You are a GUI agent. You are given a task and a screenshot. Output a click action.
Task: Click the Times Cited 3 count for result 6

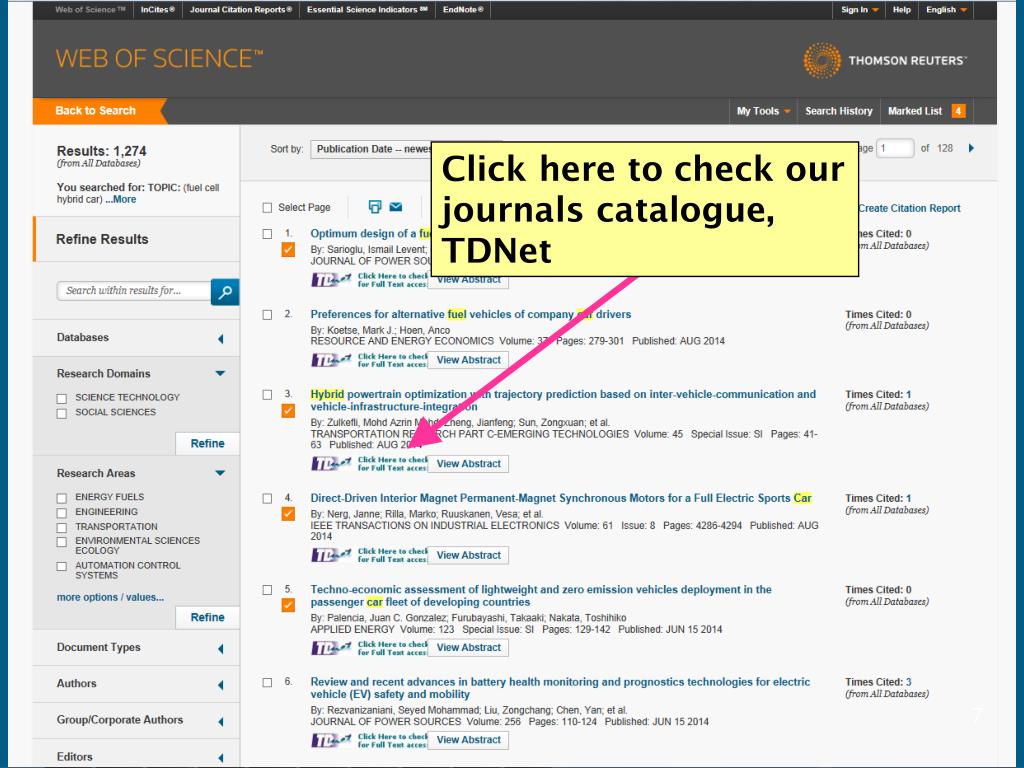tap(908, 682)
